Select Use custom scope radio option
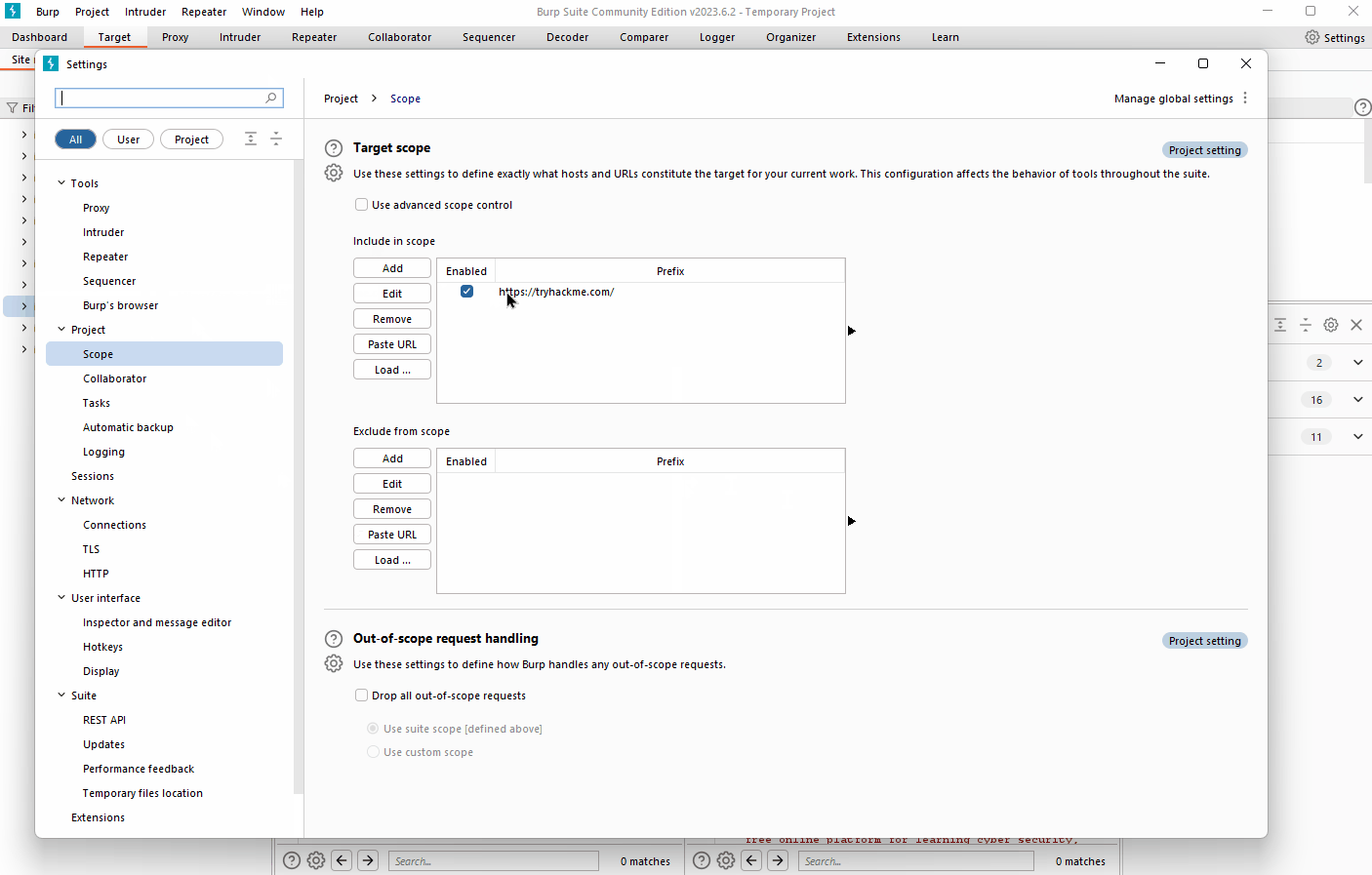 373,752
